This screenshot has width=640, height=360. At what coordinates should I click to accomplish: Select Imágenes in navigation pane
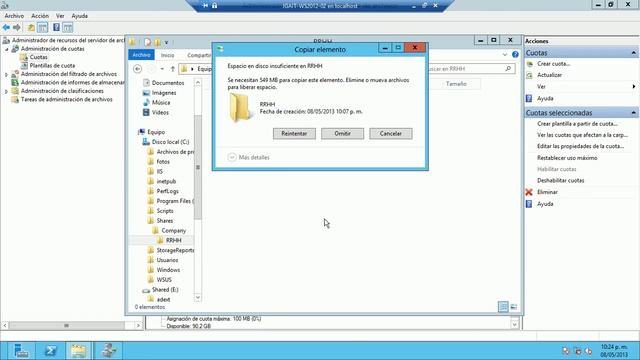point(164,93)
